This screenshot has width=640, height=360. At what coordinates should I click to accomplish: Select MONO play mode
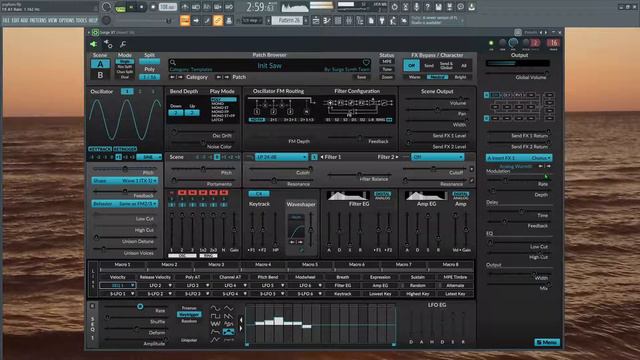click(218, 104)
